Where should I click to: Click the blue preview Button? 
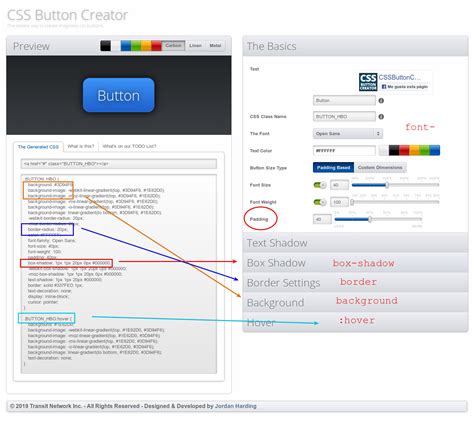[119, 95]
